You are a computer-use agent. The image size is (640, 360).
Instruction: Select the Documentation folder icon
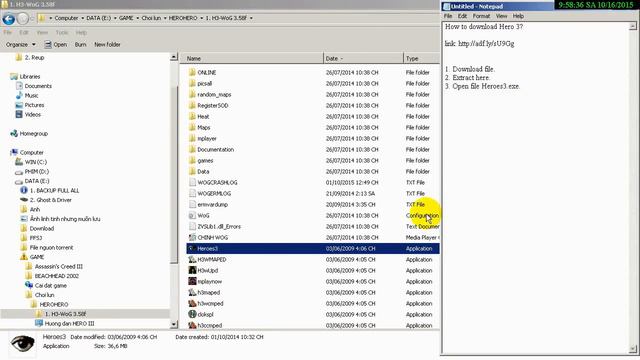192,149
